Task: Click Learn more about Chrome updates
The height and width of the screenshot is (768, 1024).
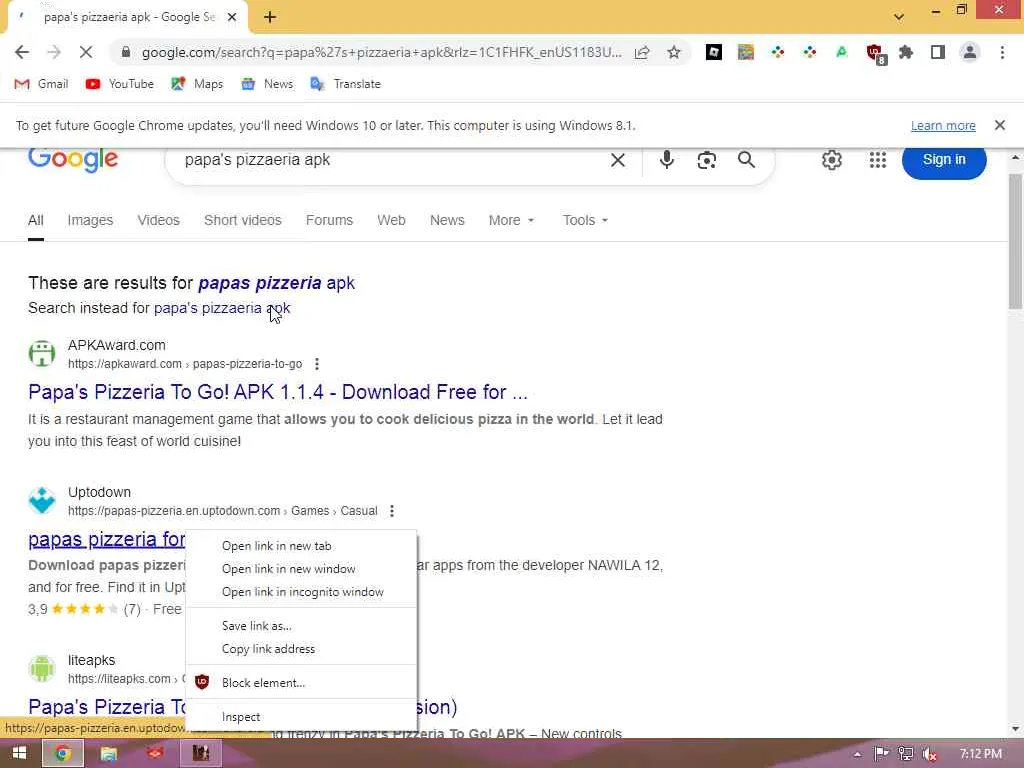Action: coord(943,125)
